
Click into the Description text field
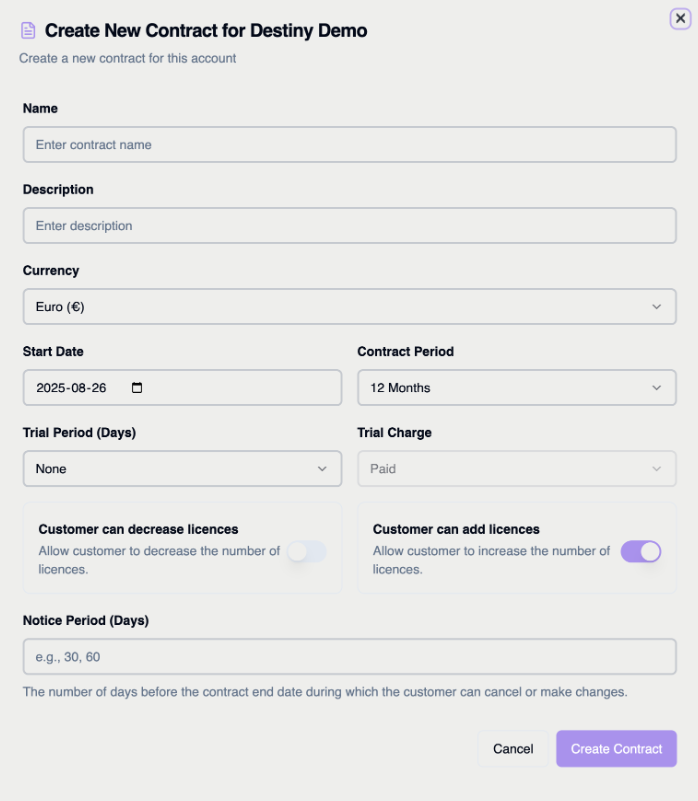(x=350, y=225)
